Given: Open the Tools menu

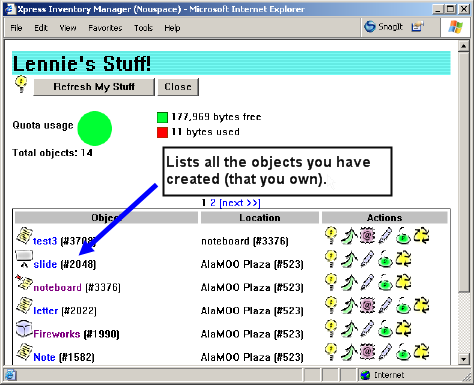Looking at the screenshot, I should (143, 28).
